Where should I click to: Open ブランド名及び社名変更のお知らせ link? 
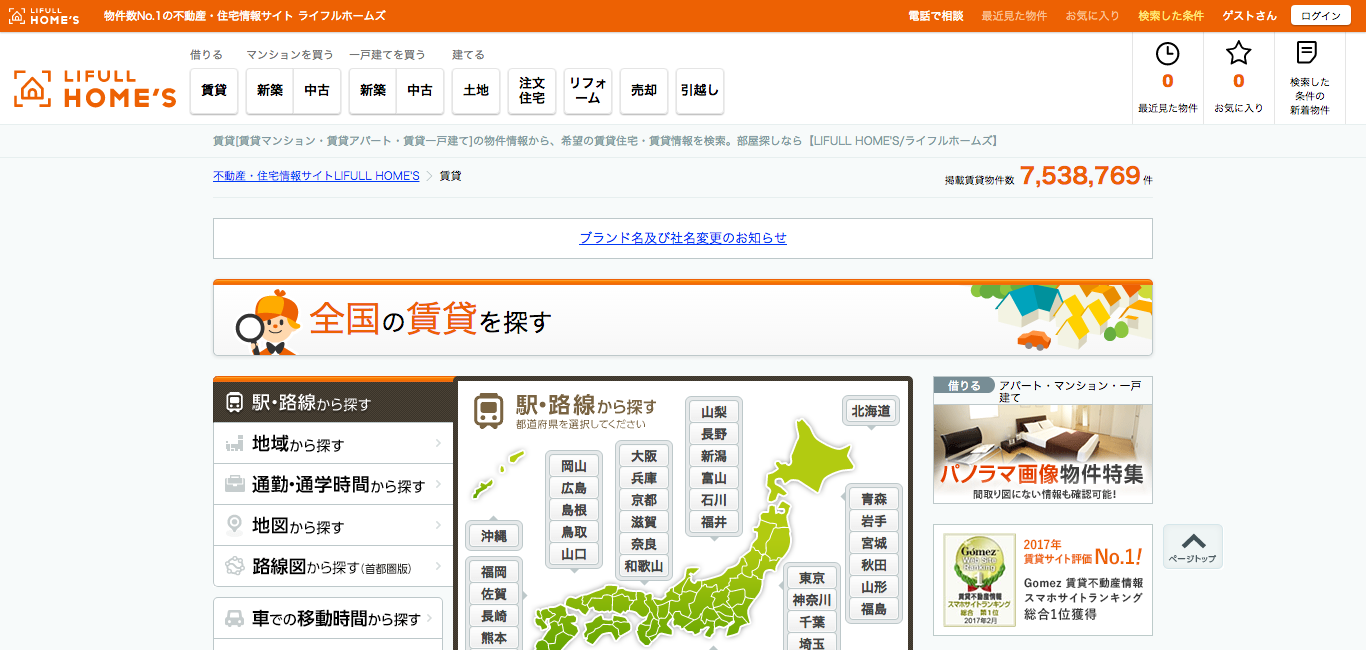(x=683, y=238)
